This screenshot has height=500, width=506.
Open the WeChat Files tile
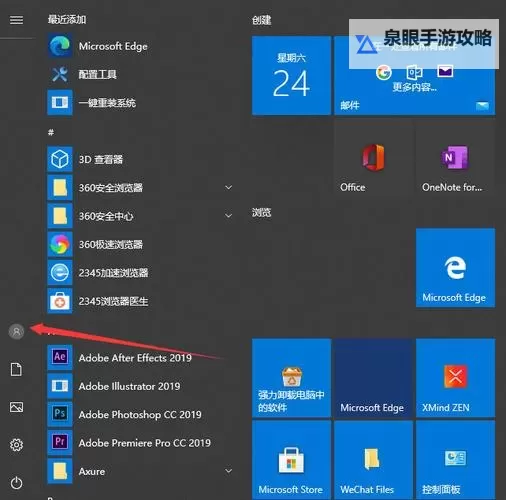click(373, 460)
